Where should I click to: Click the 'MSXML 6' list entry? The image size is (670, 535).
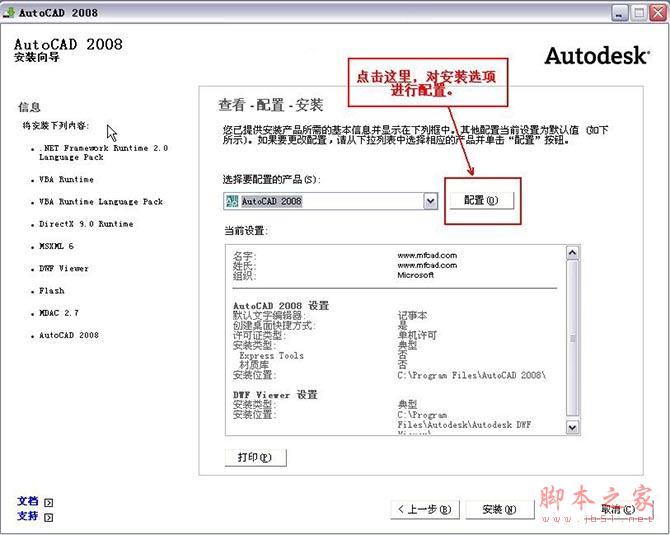(x=56, y=246)
